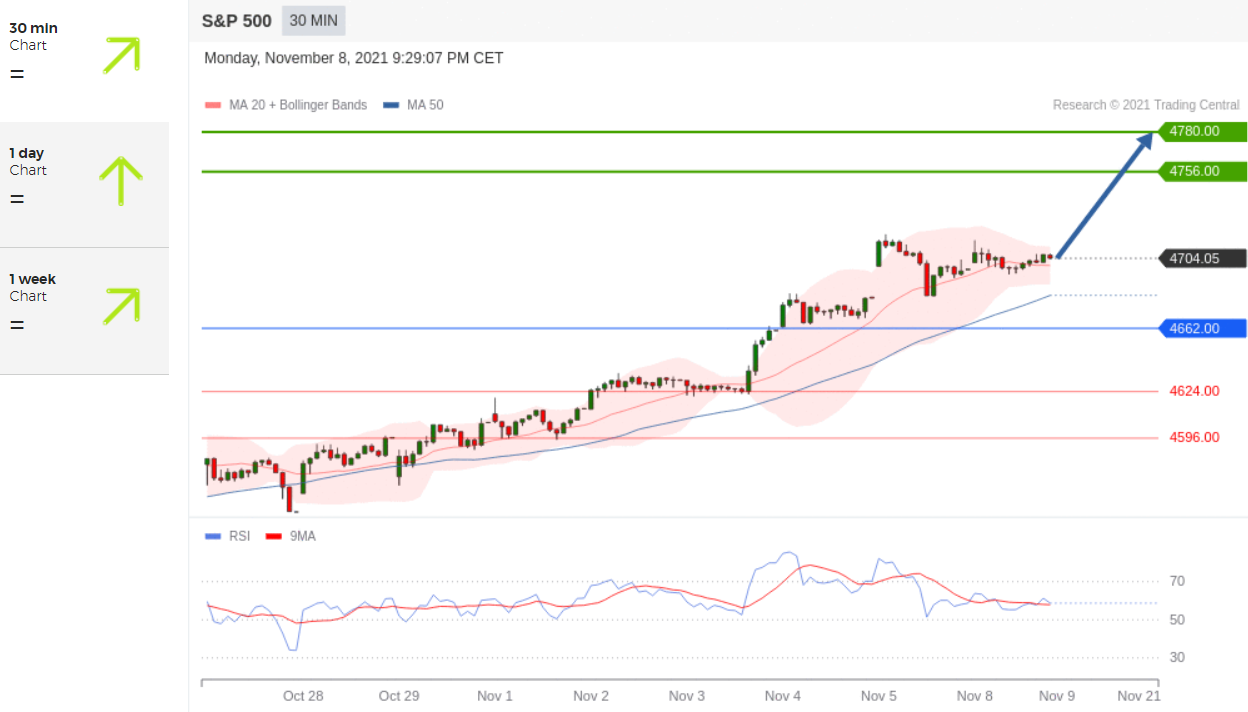Click the MA 50 legend swatch

click(x=391, y=105)
